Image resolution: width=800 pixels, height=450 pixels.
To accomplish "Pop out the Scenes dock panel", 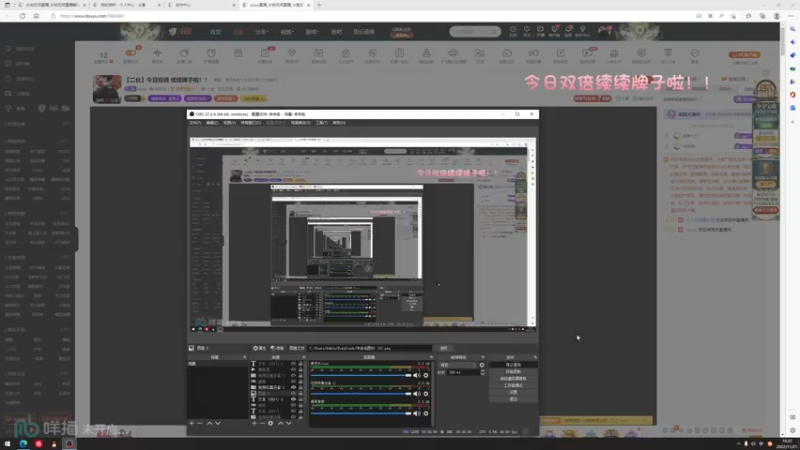I will point(244,357).
